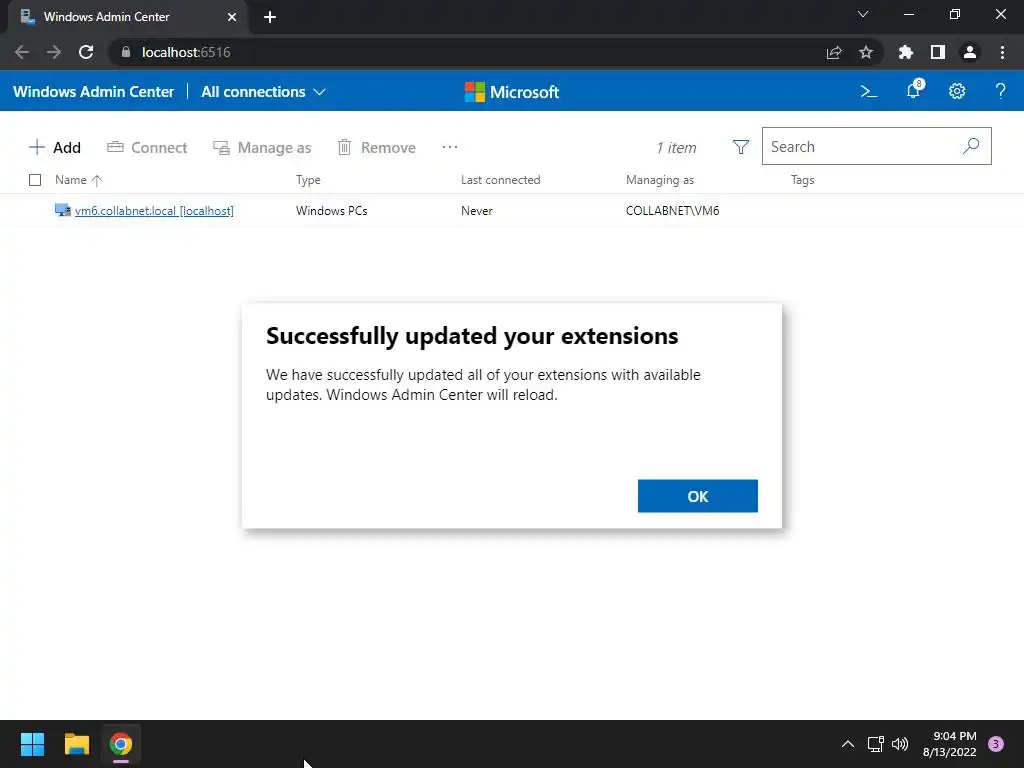Image resolution: width=1024 pixels, height=768 pixels.
Task: Open the more options ellipsis menu
Action: 449,147
